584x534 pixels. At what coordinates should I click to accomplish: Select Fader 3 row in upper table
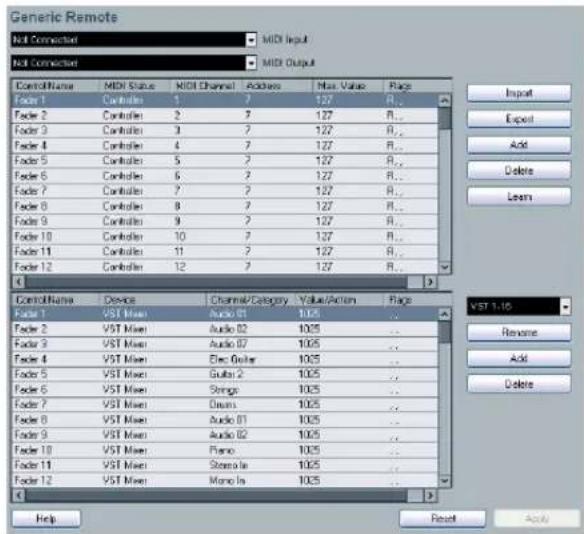(225, 130)
